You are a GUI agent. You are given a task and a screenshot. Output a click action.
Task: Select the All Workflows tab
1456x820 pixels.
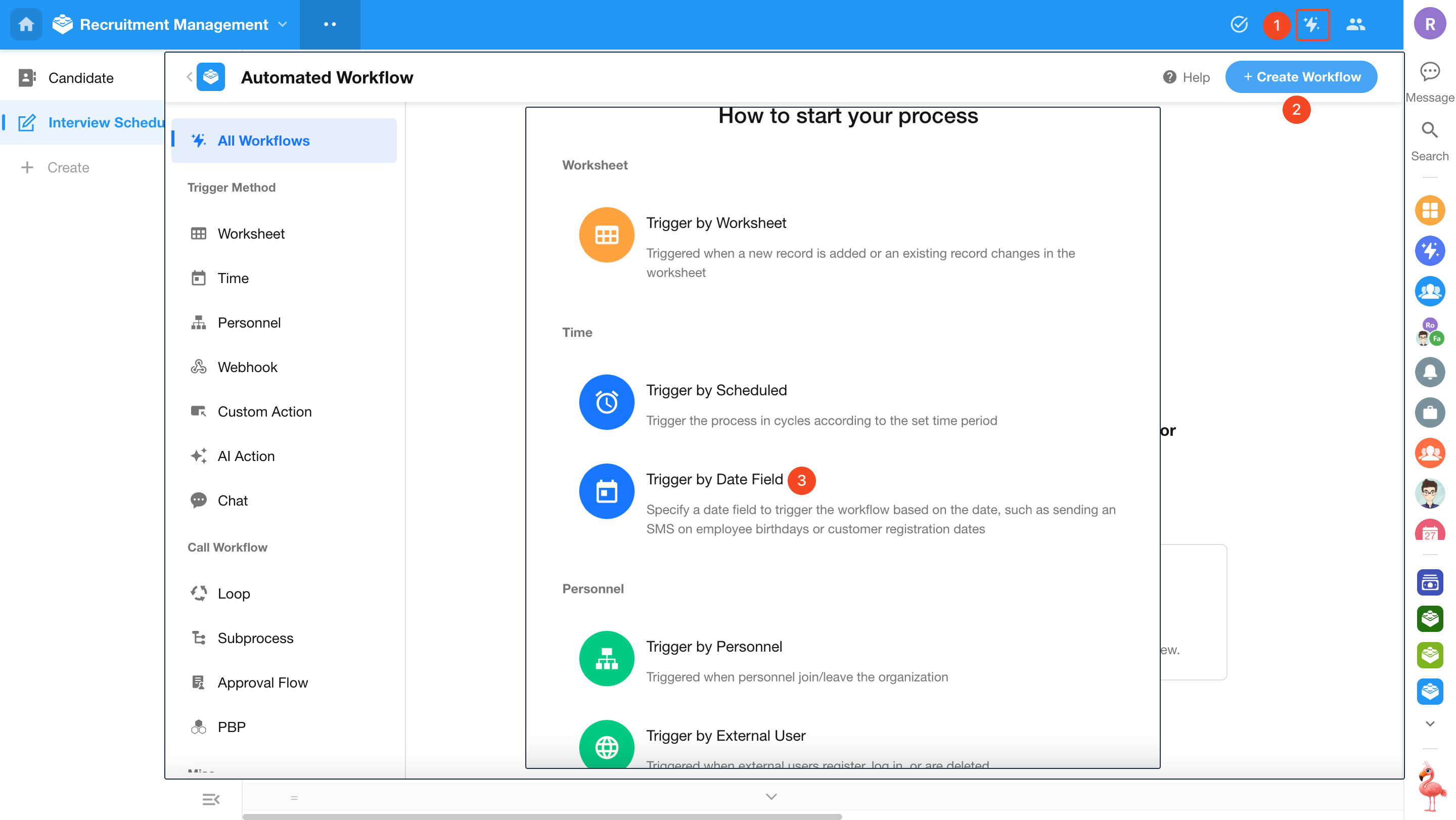(284, 141)
